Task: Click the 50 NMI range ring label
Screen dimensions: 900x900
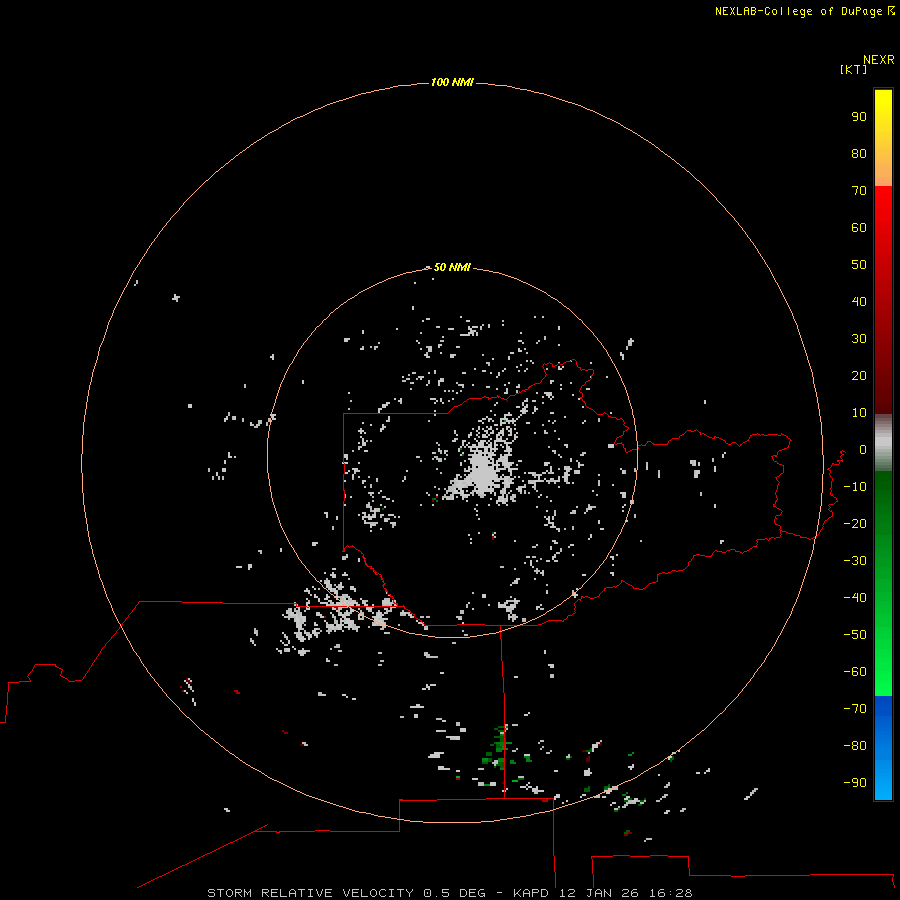Action: (452, 267)
